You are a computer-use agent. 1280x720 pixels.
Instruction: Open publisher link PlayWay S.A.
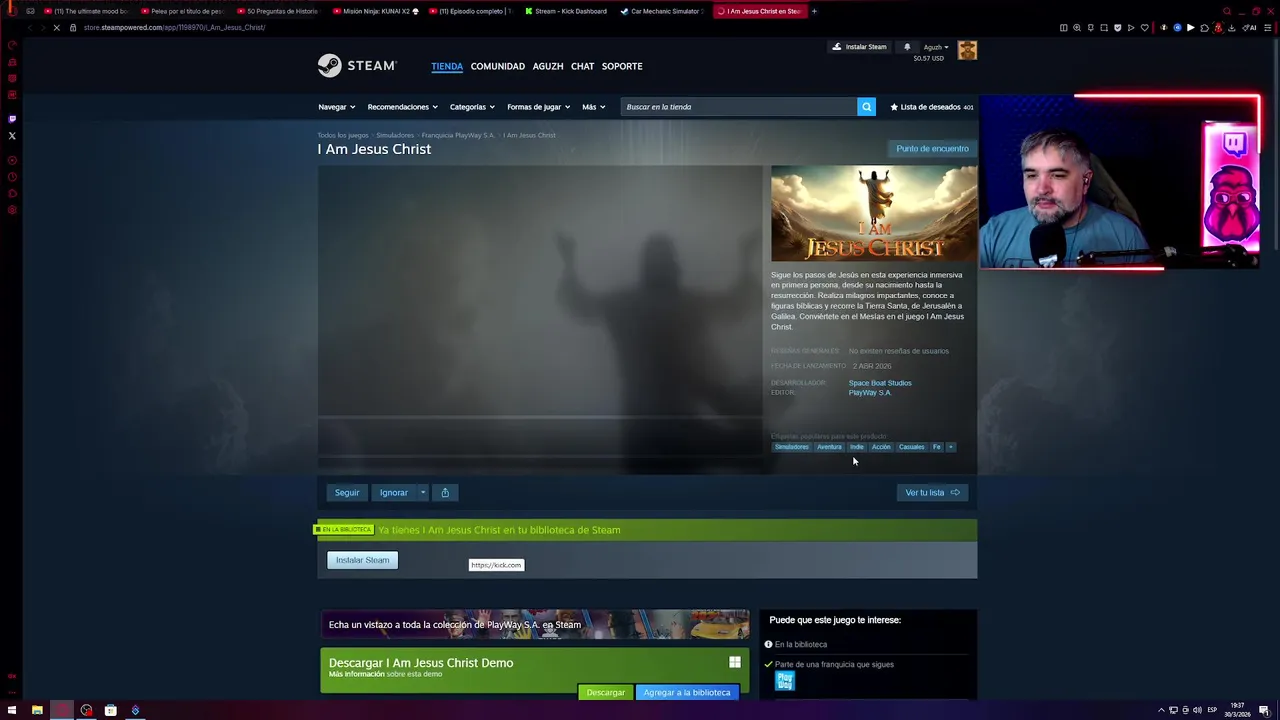pos(869,393)
